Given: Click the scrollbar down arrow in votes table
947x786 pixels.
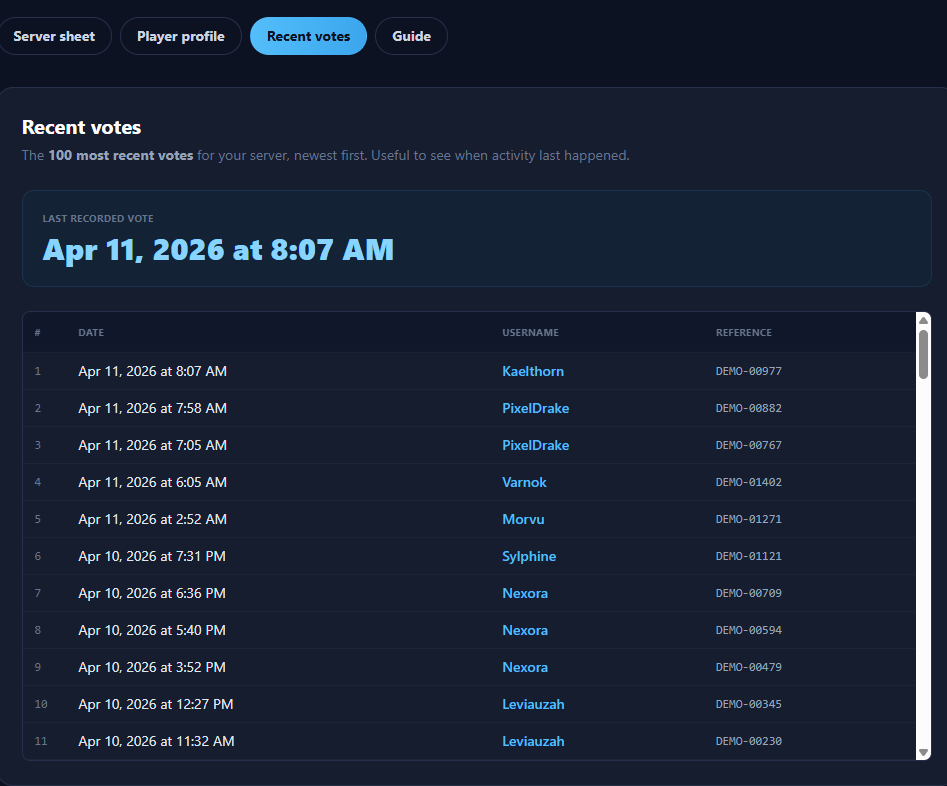Looking at the screenshot, I should [x=924, y=752].
